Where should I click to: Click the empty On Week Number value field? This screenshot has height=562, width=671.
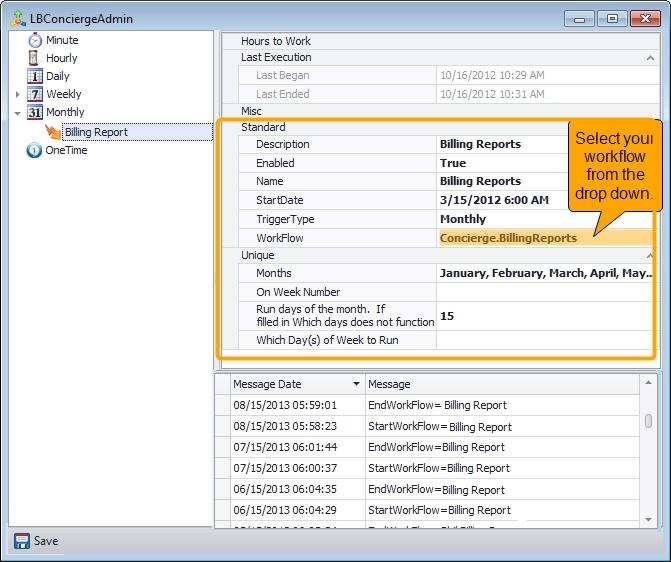(546, 292)
